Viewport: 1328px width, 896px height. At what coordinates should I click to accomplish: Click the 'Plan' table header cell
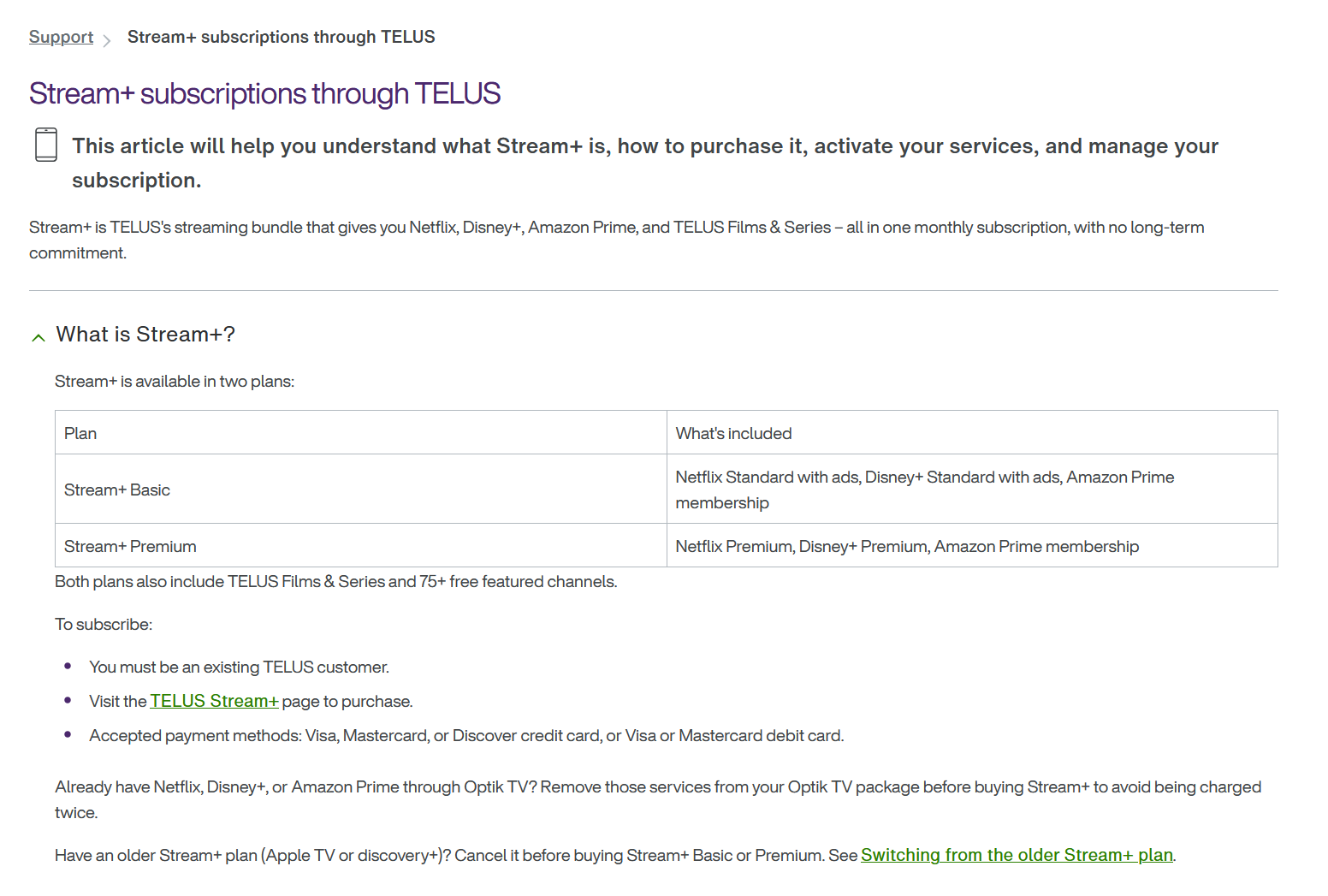click(x=361, y=433)
